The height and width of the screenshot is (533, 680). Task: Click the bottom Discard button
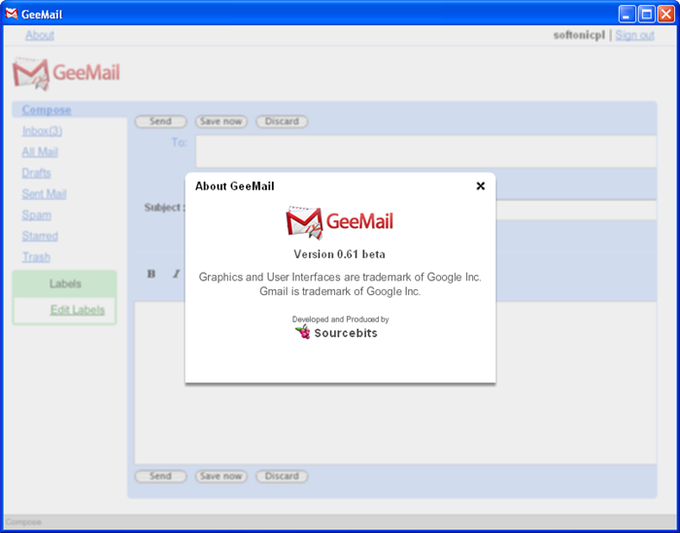[x=282, y=476]
